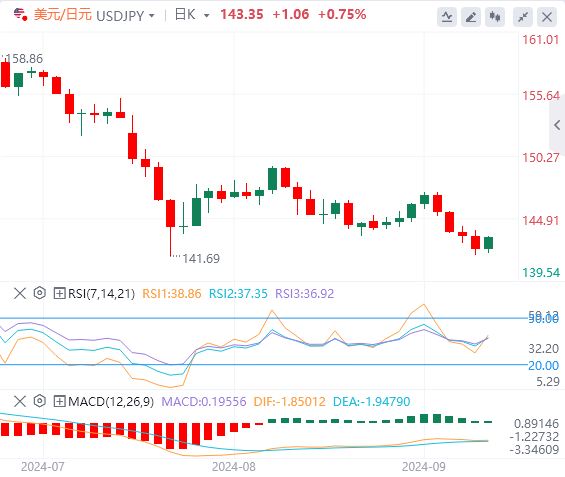The height and width of the screenshot is (477, 565).
Task: Click the 144.91 price axis label
Action: [541, 220]
